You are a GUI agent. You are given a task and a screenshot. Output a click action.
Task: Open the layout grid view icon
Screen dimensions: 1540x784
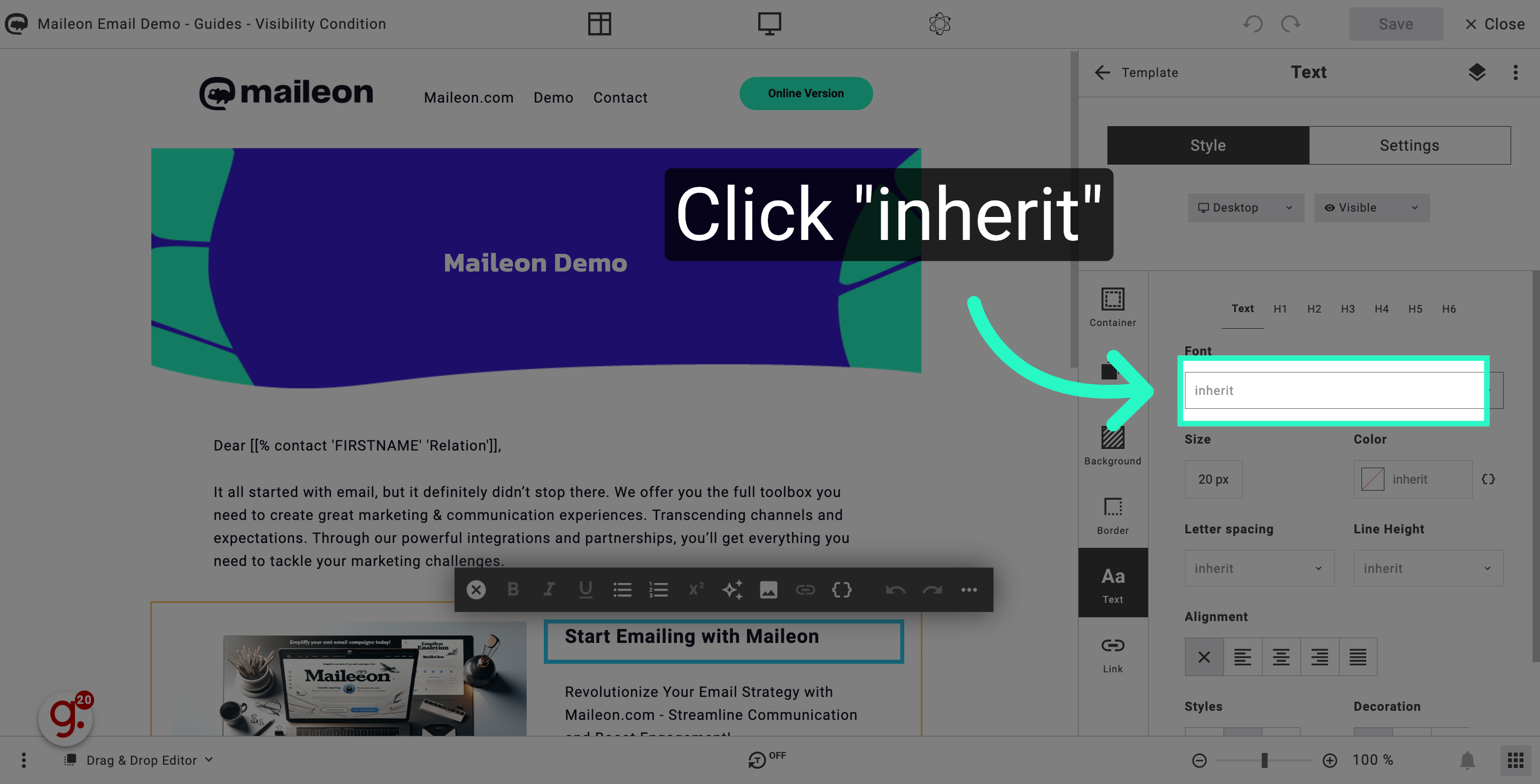(599, 24)
